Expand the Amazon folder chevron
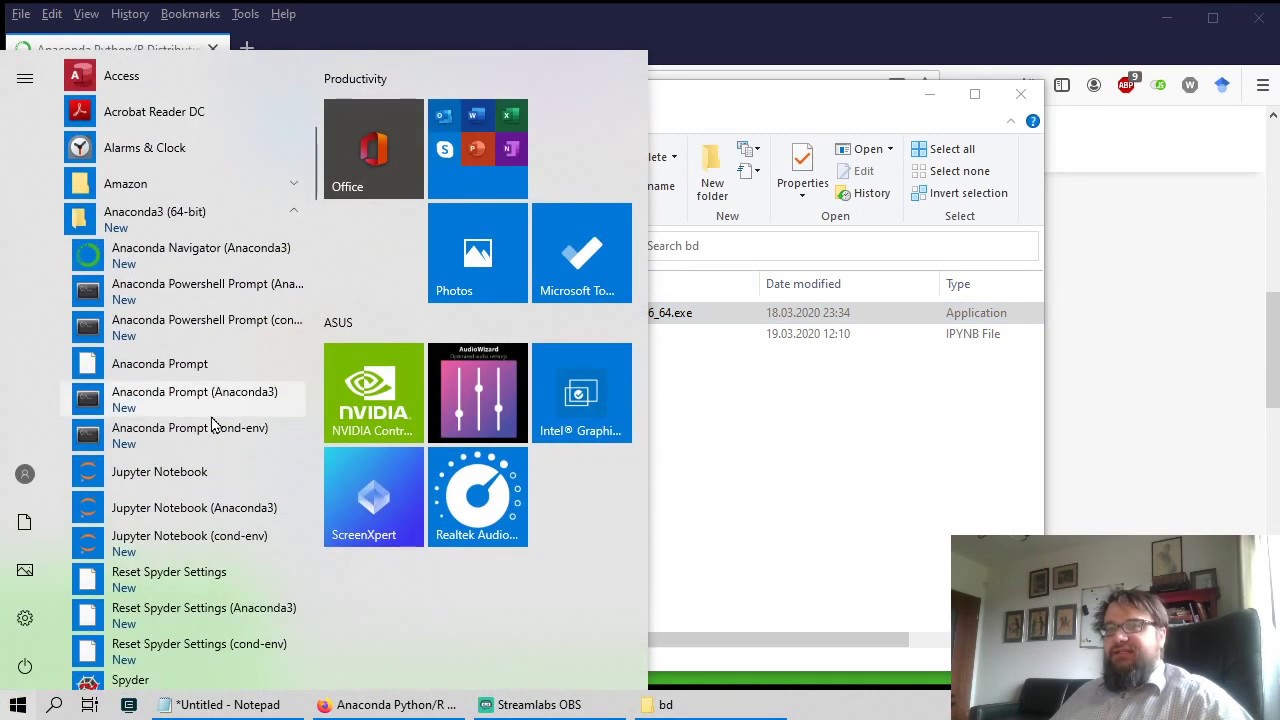Screen dimensions: 1280x720 tap(294, 184)
